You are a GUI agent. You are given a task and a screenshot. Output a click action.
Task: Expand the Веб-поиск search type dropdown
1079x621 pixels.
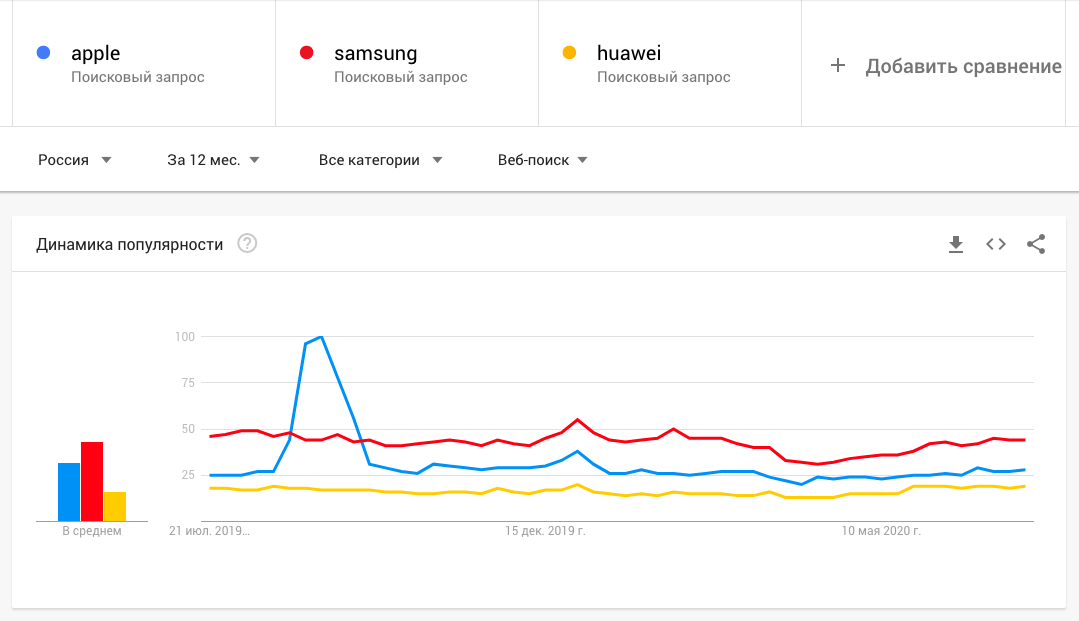542,160
